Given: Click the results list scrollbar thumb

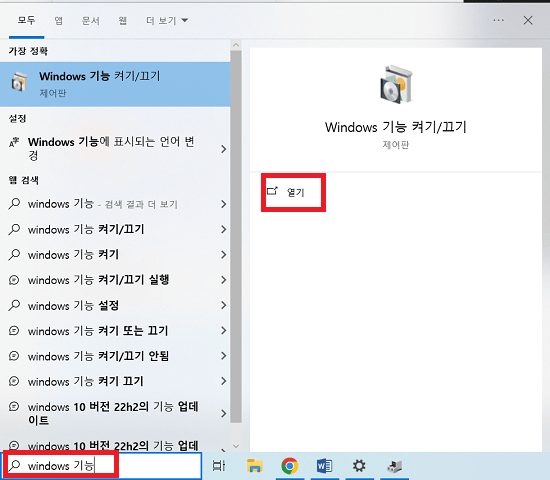Looking at the screenshot, I should 236,237.
